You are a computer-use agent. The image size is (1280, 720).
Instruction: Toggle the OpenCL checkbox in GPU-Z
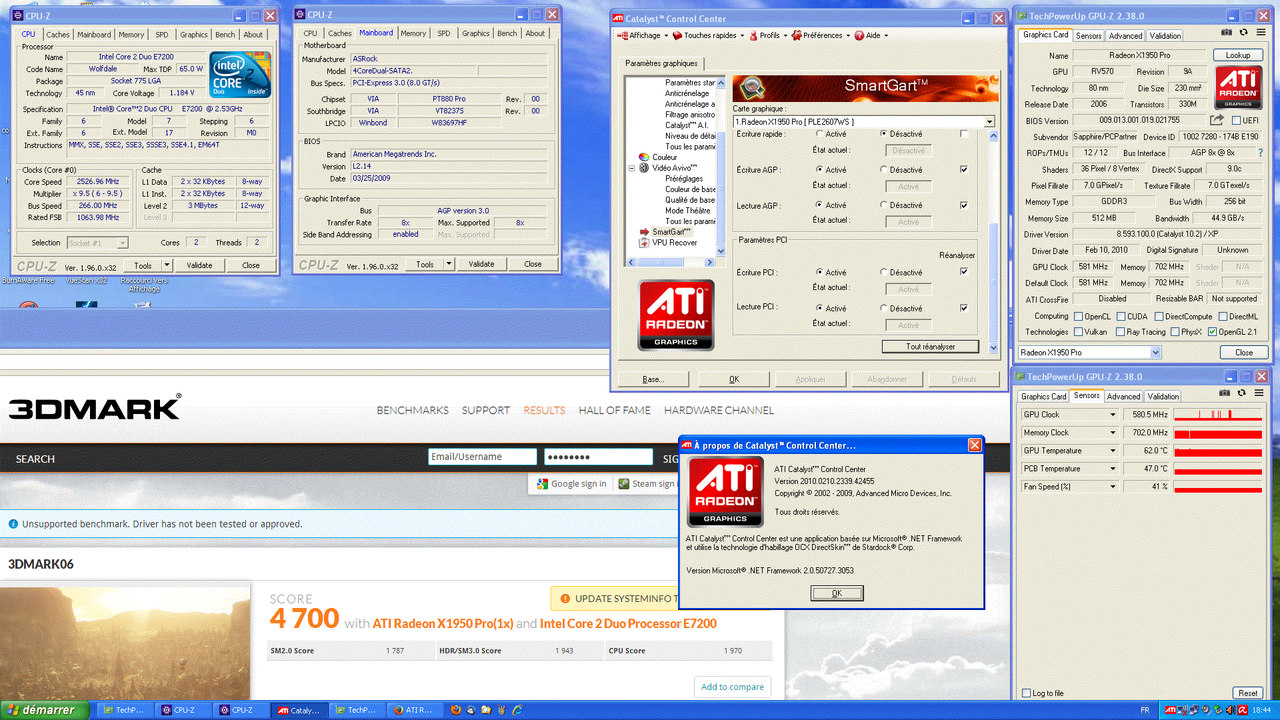coord(1078,316)
